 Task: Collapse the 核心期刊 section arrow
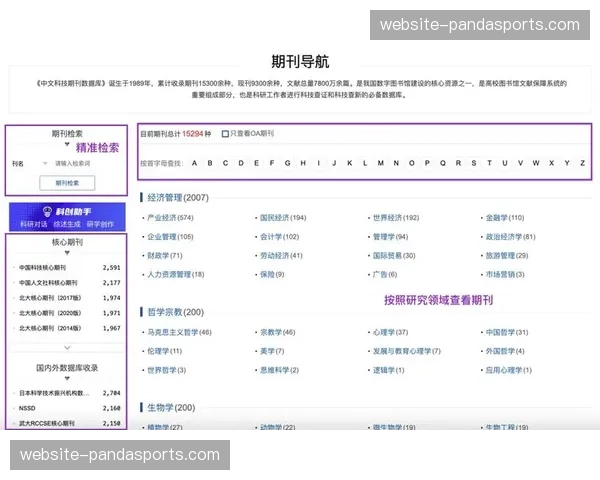[x=67, y=253]
